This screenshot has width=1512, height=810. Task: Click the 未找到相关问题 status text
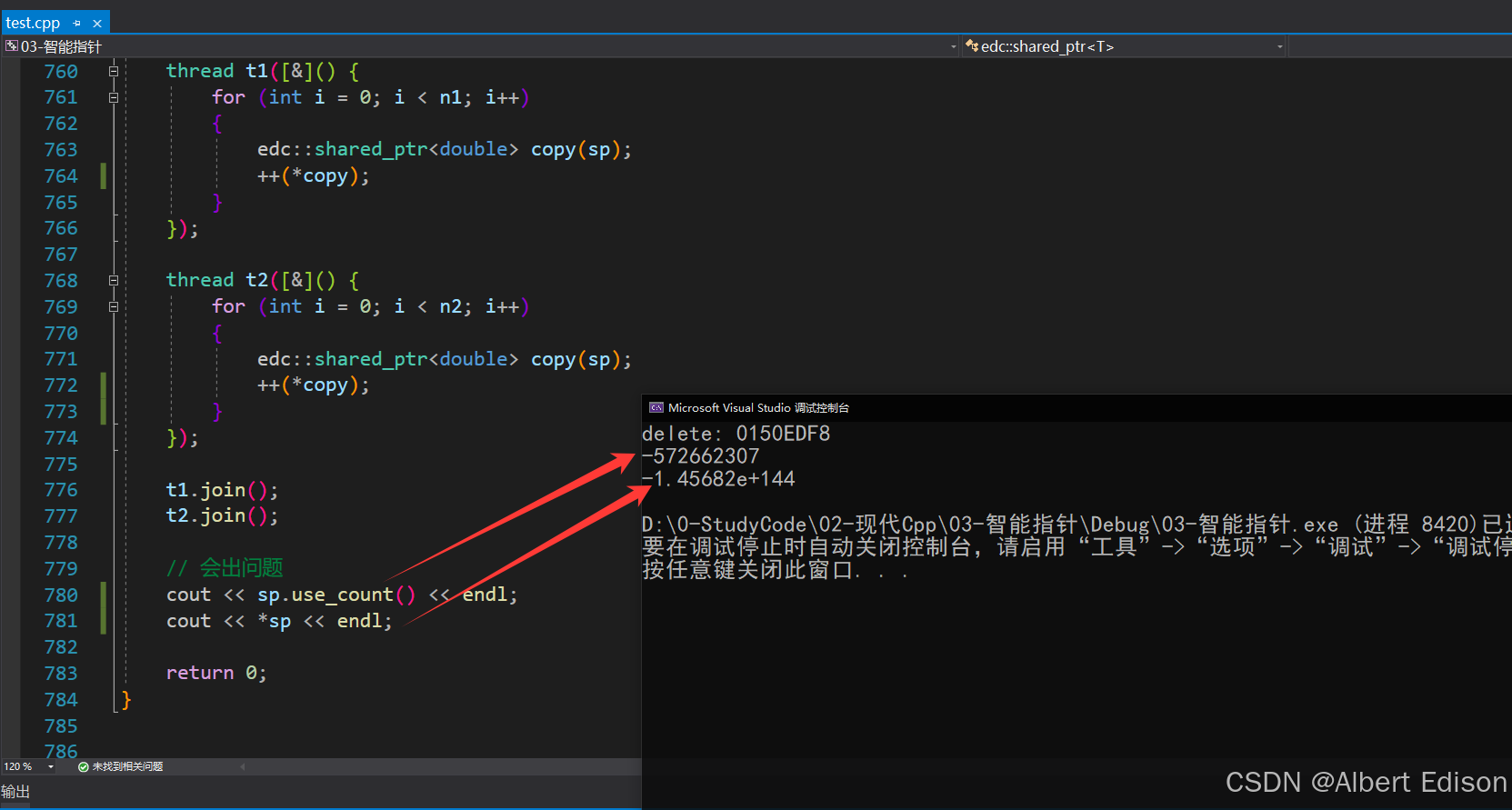(x=128, y=767)
